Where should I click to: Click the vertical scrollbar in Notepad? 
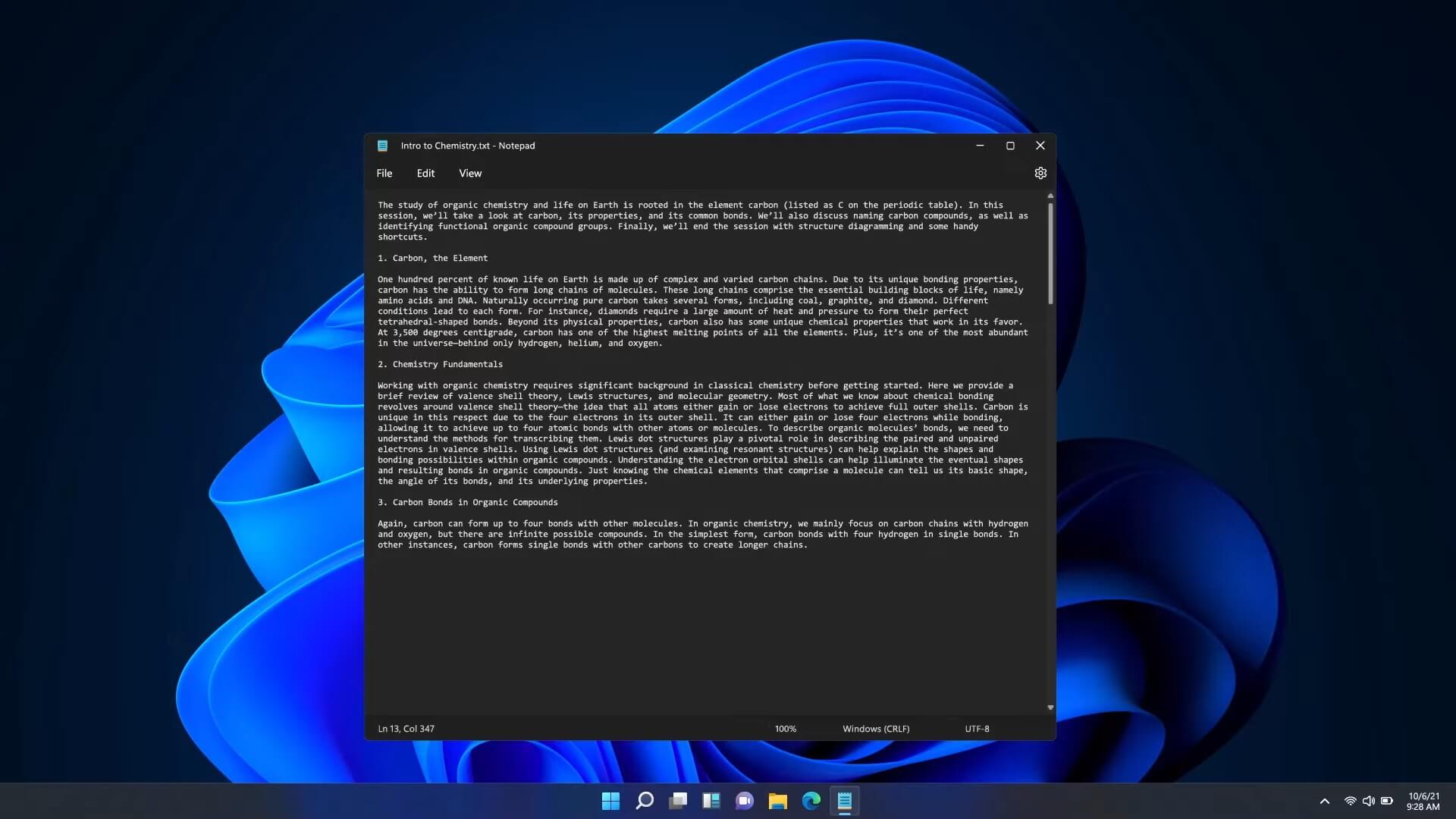[x=1050, y=250]
